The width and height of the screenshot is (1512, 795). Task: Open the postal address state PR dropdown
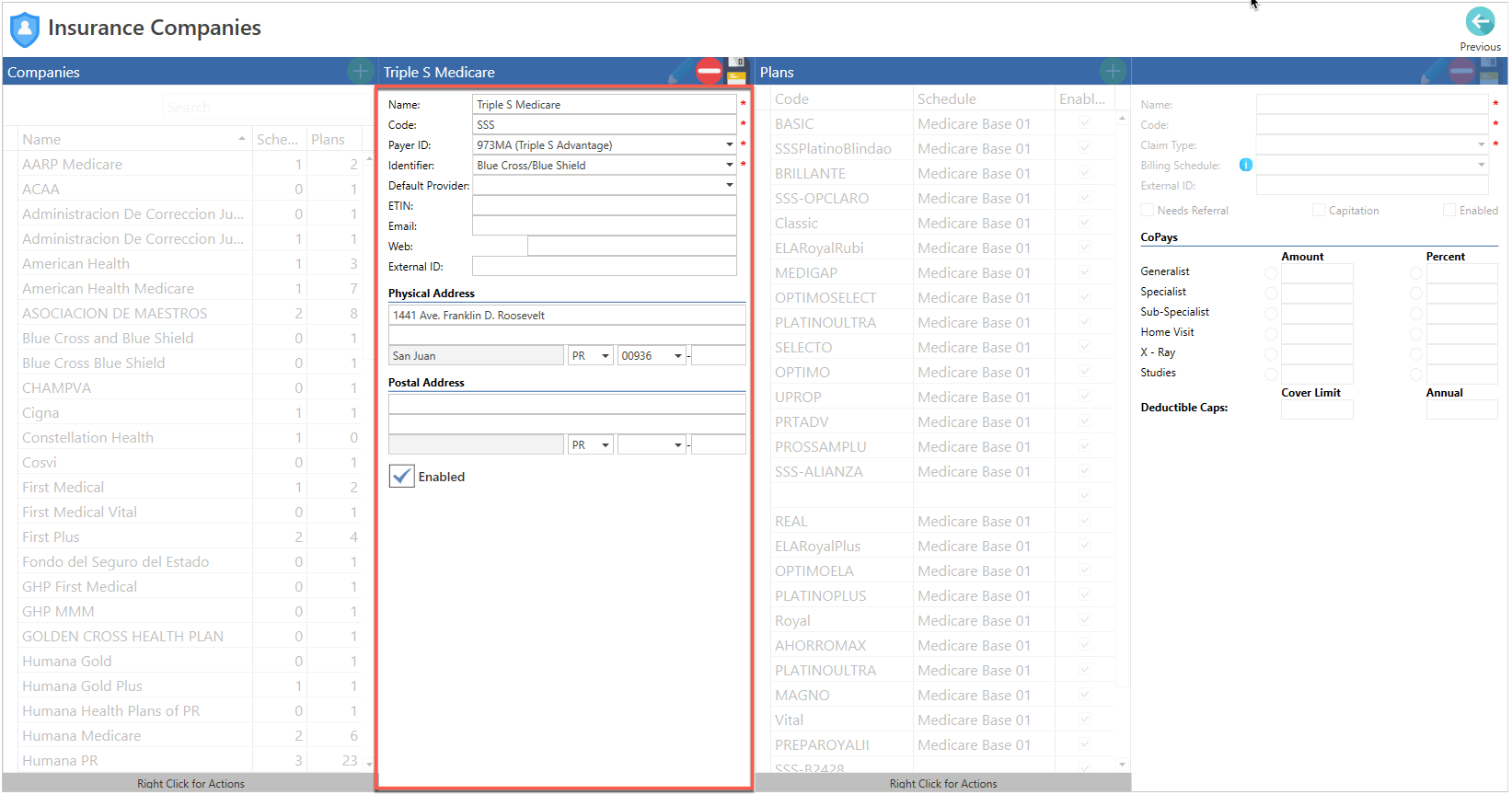click(606, 445)
